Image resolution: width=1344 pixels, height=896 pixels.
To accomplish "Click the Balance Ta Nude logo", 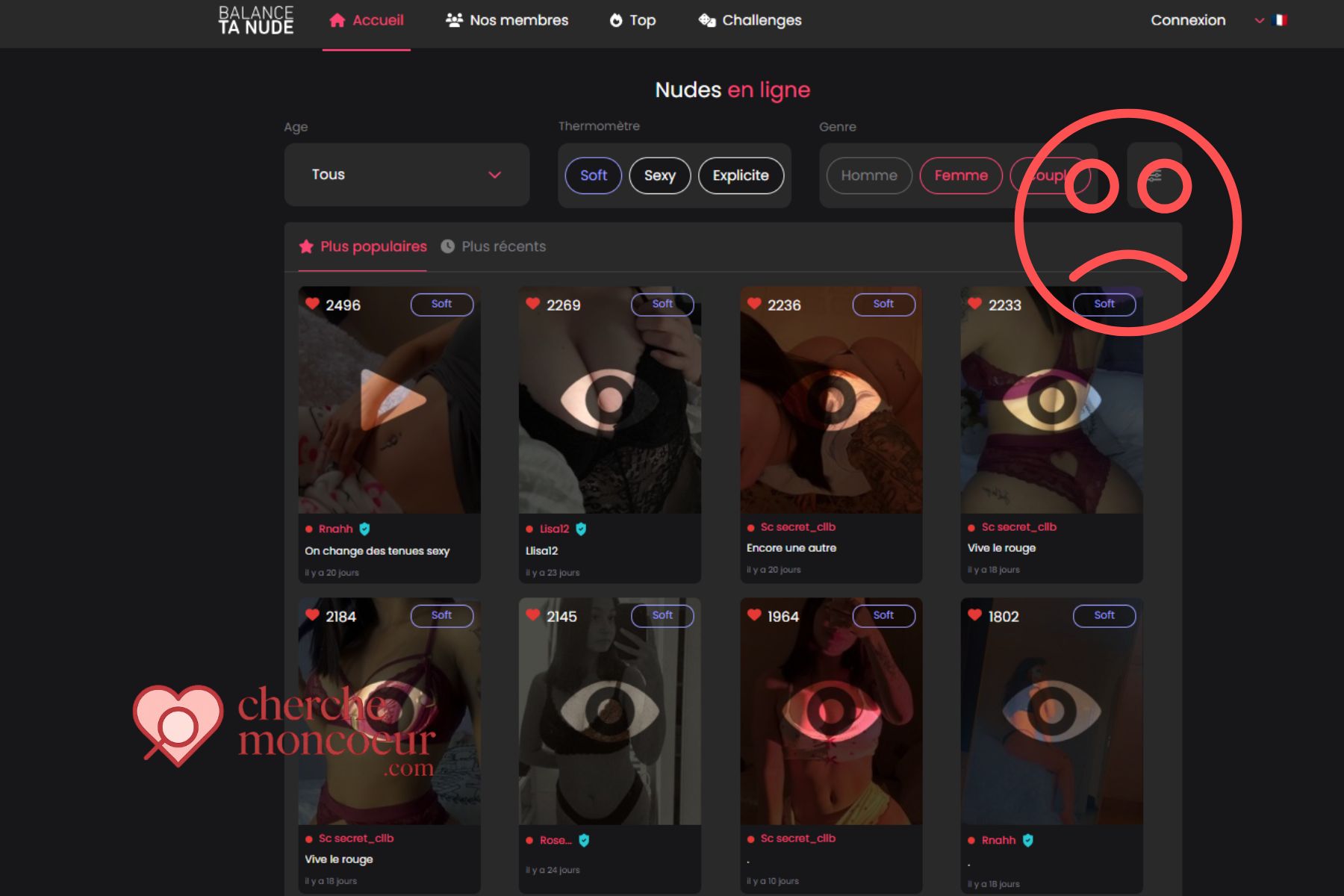I will coord(255,20).
